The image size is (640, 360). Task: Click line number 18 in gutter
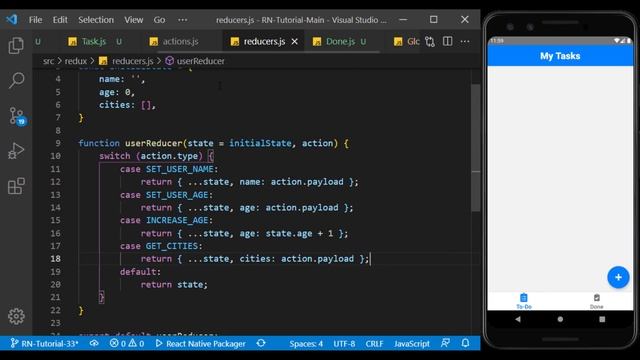[56, 259]
